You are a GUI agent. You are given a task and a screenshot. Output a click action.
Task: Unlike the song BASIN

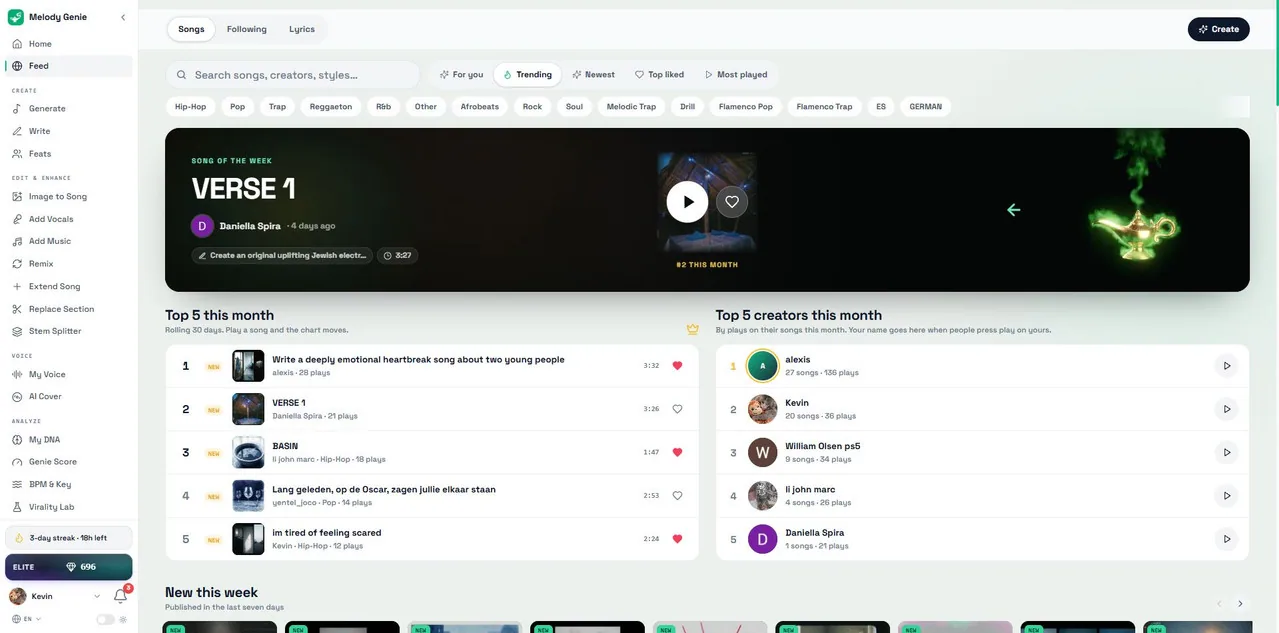point(677,452)
